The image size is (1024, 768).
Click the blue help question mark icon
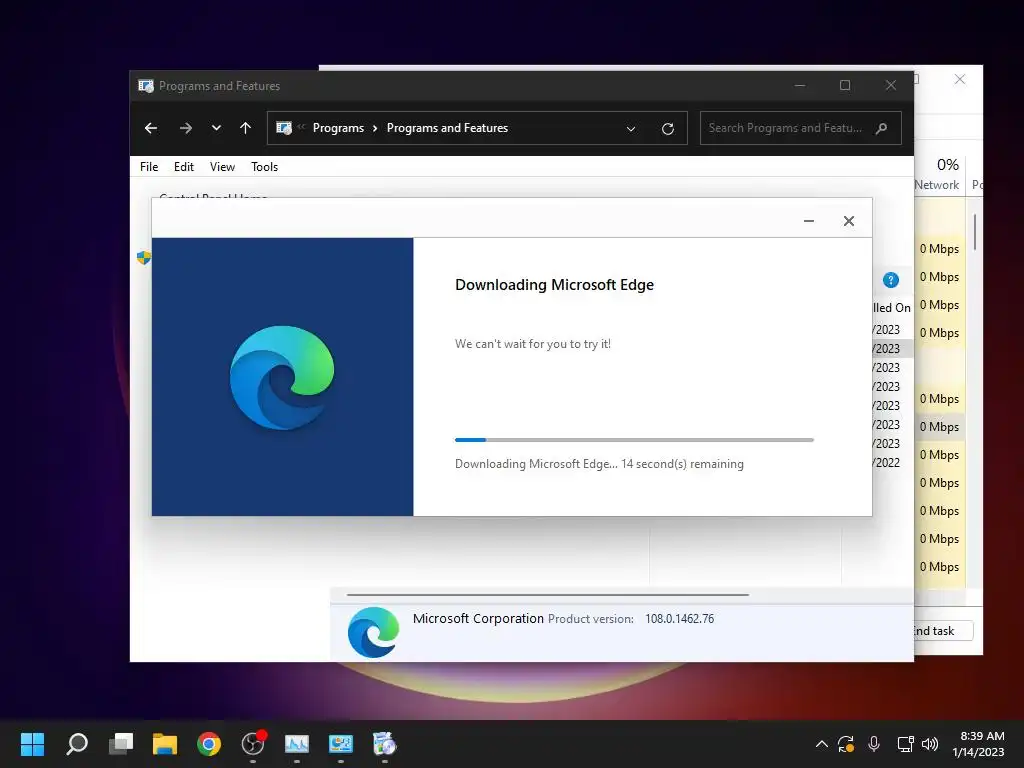(x=891, y=280)
